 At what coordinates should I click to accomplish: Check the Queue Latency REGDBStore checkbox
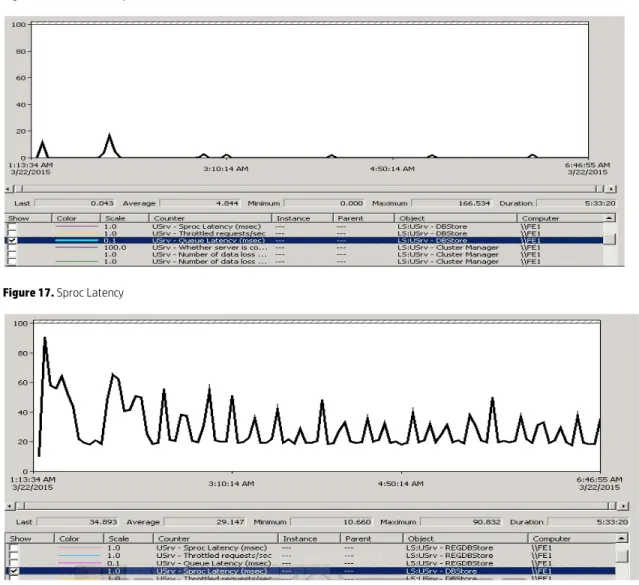[x=13, y=563]
